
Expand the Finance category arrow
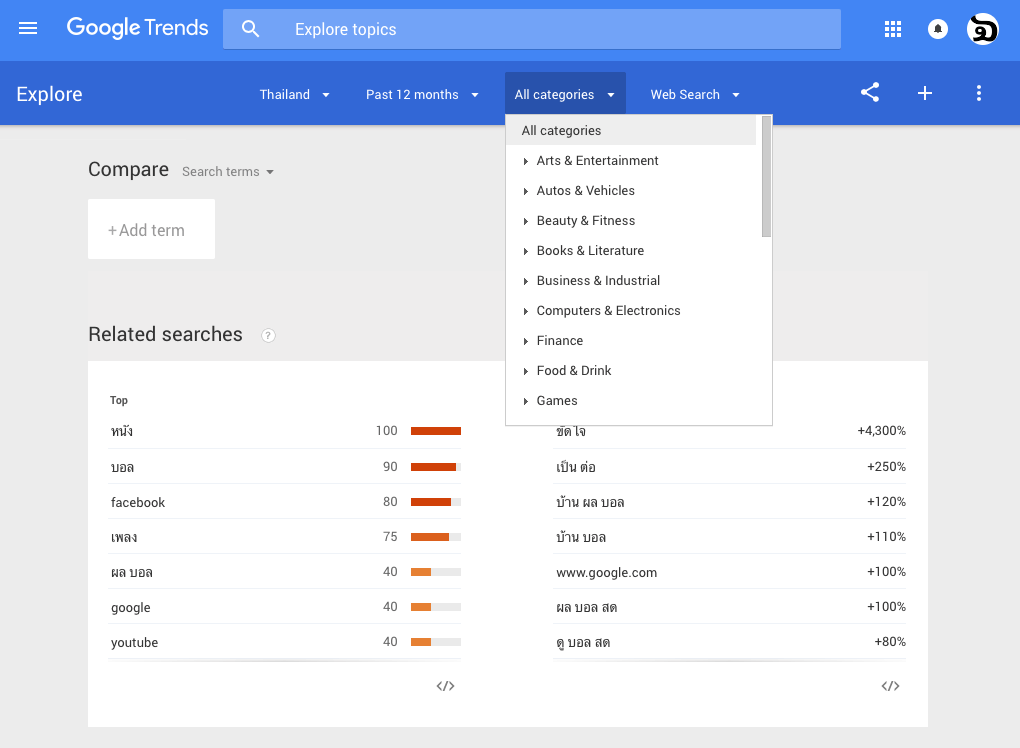point(526,341)
